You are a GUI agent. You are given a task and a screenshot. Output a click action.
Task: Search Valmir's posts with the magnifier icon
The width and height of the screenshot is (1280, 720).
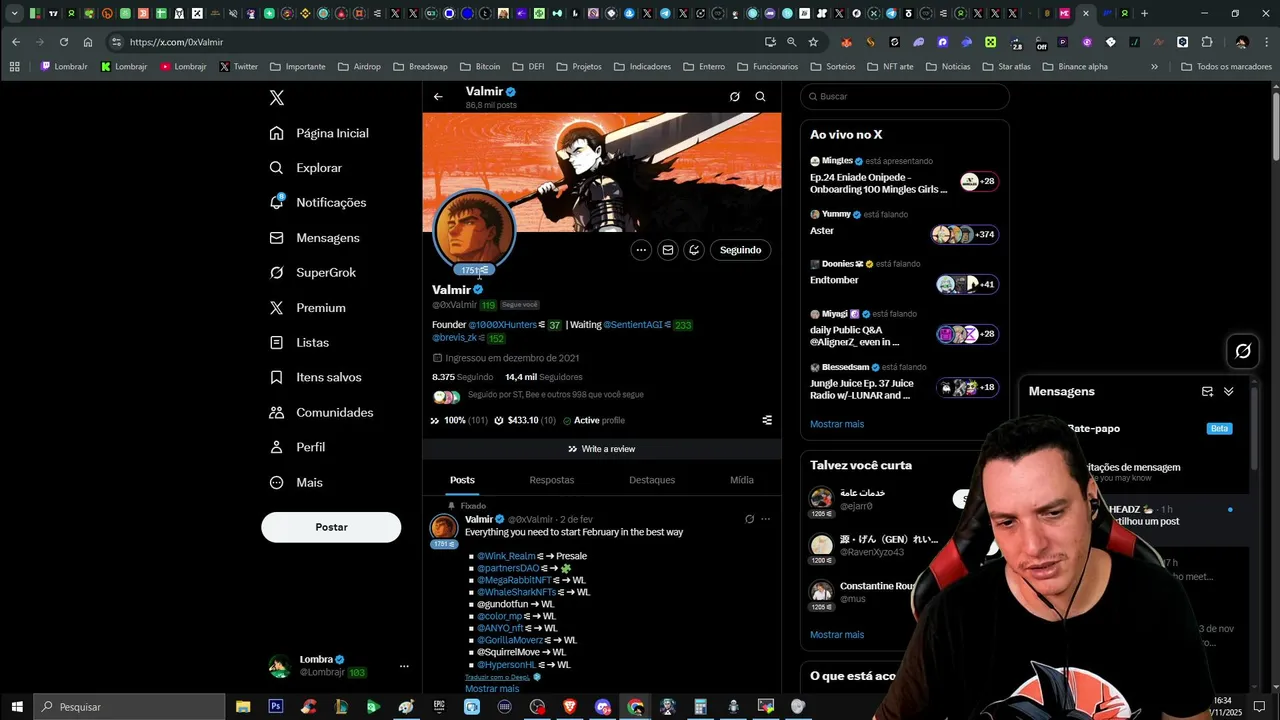[760, 97]
